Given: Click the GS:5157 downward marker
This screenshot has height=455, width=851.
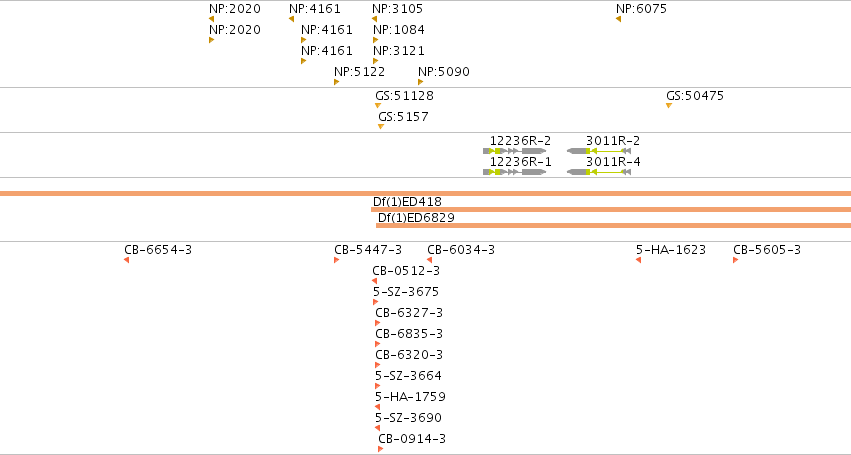Looking at the screenshot, I should point(381,127).
